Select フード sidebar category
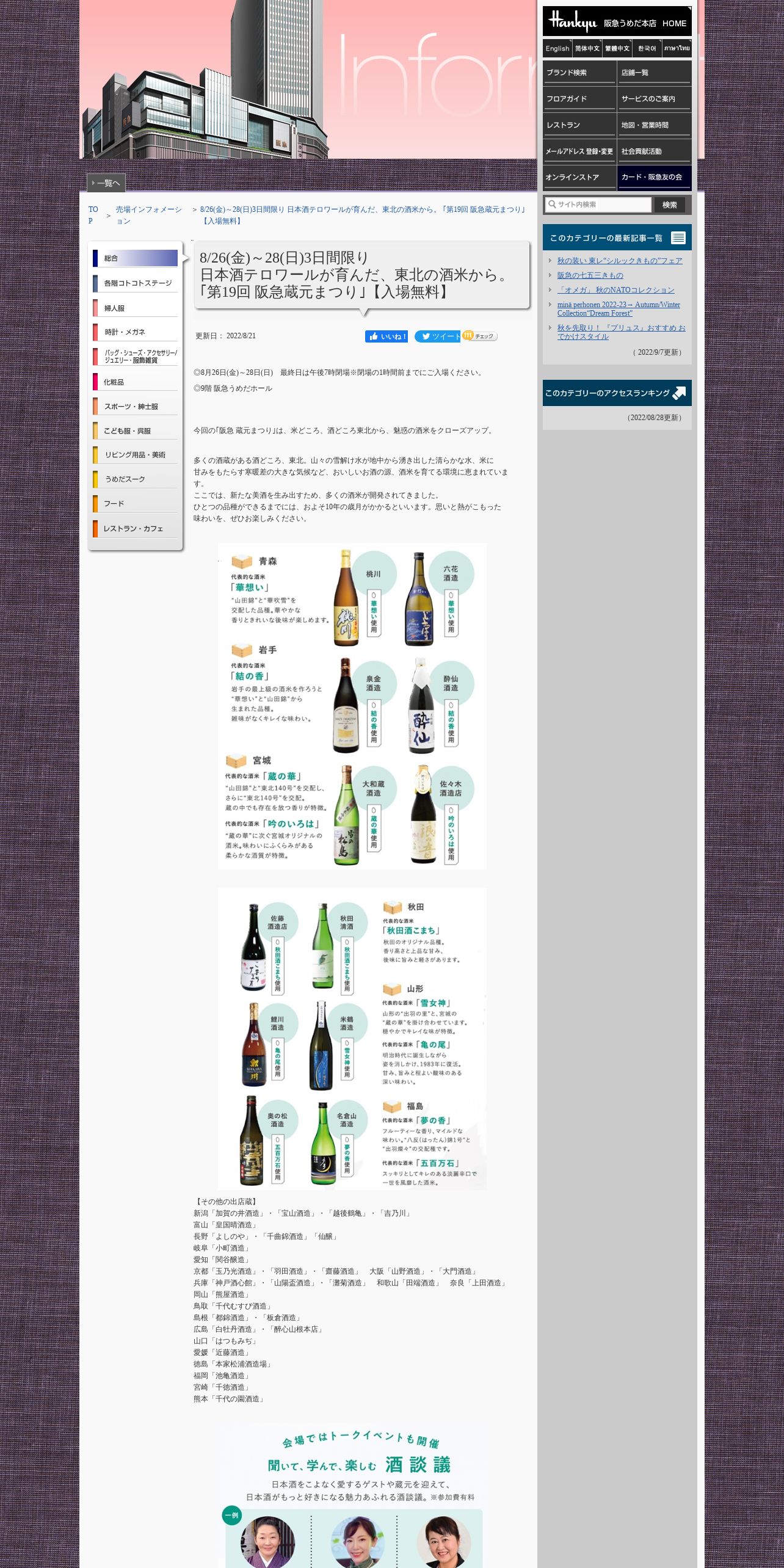784x1568 pixels. point(135,504)
